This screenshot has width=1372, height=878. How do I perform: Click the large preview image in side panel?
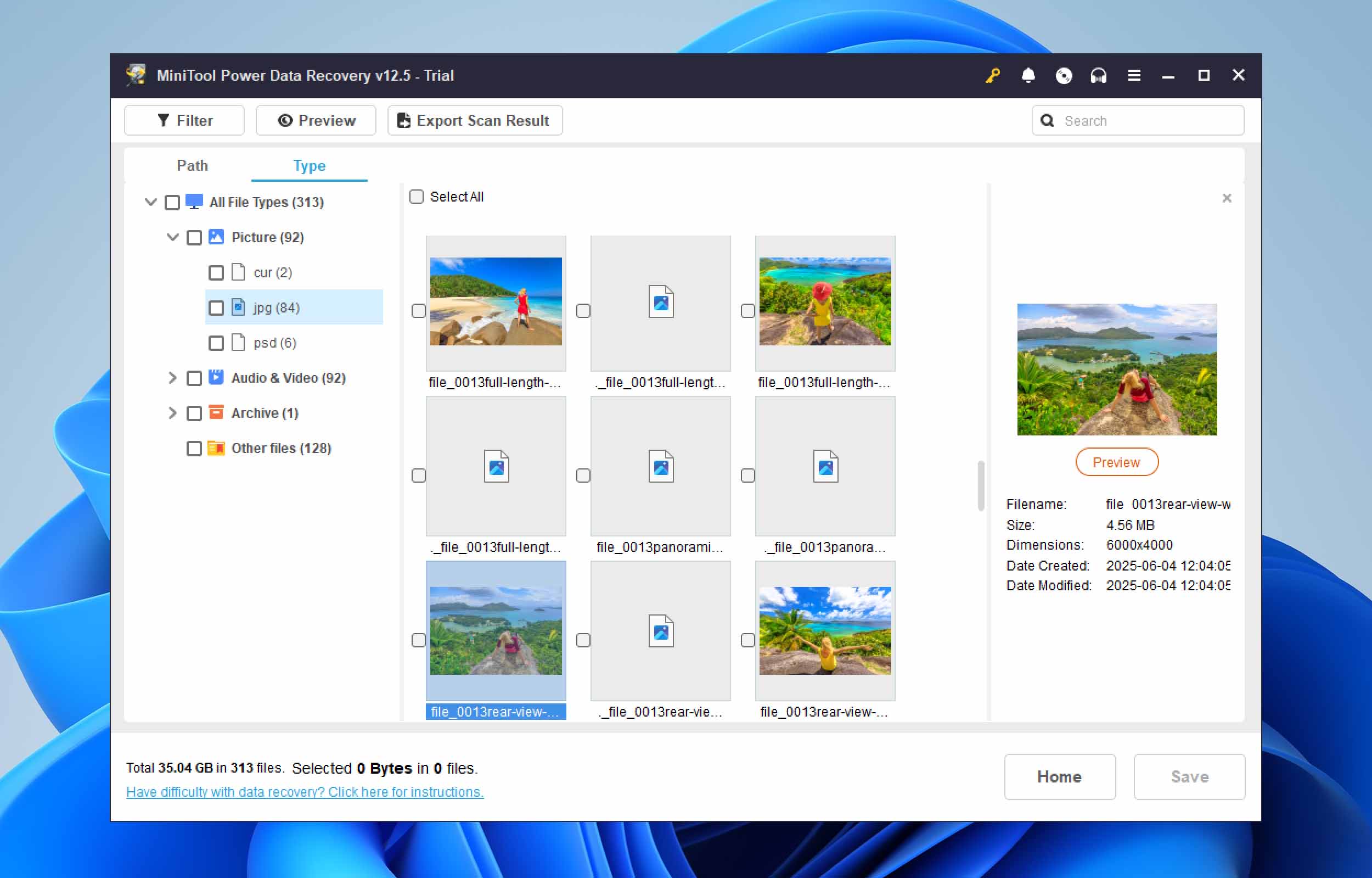point(1117,370)
